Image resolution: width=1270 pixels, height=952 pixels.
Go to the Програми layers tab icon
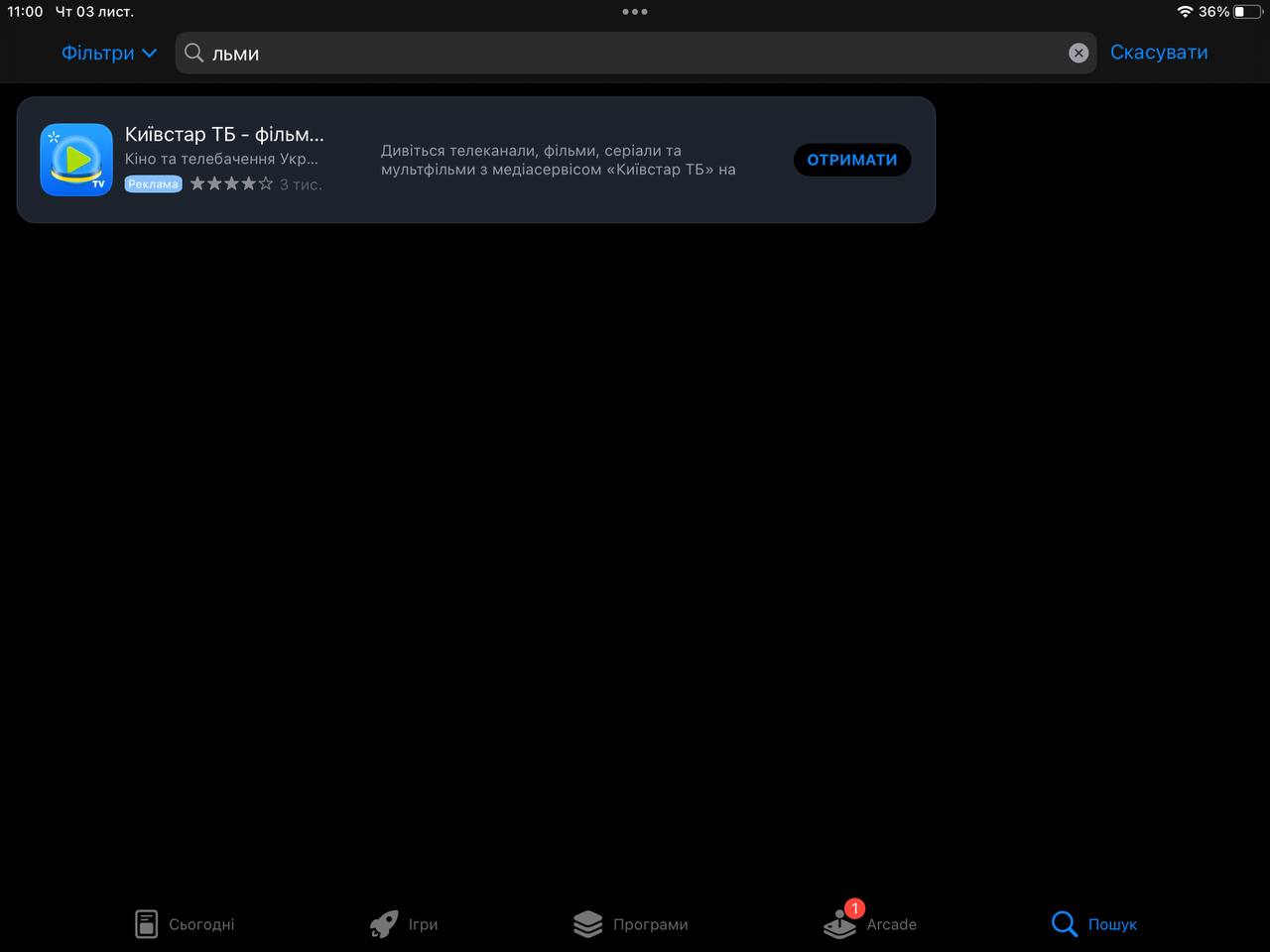(588, 924)
